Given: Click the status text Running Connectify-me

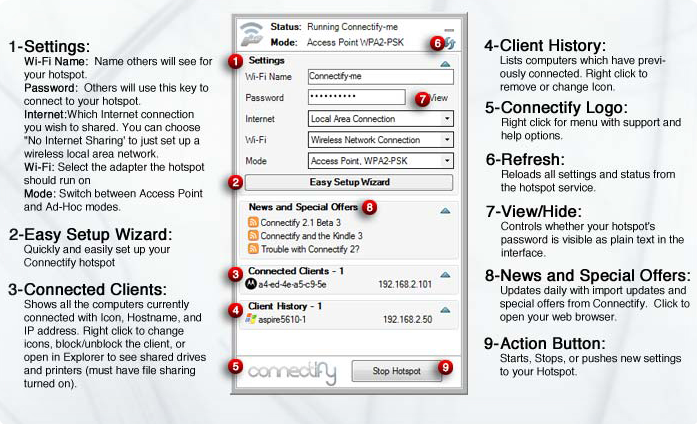Looking at the screenshot, I should (x=353, y=27).
